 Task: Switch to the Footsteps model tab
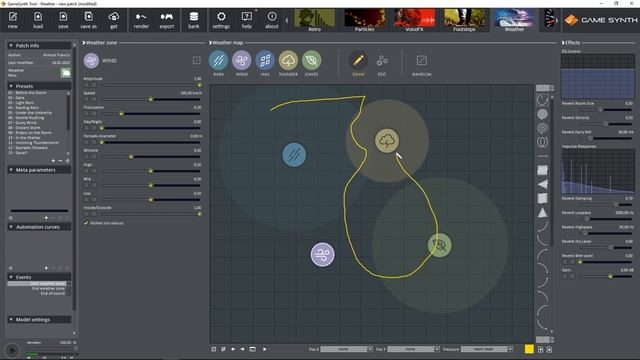click(x=464, y=20)
